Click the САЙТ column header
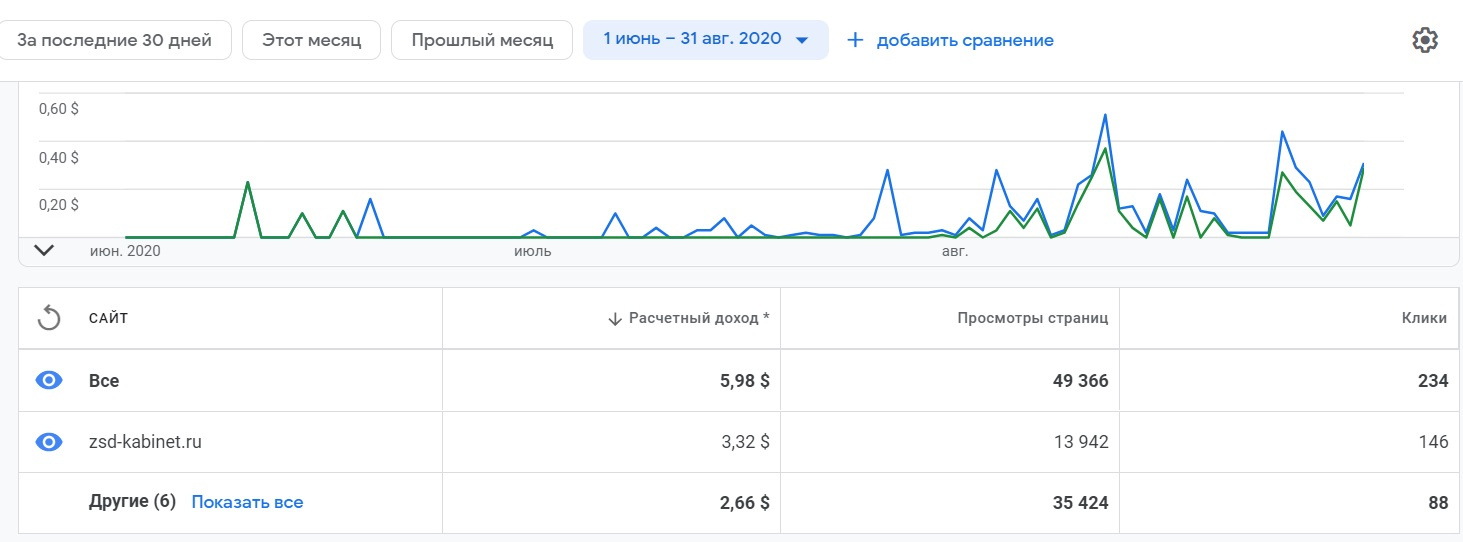 108,319
